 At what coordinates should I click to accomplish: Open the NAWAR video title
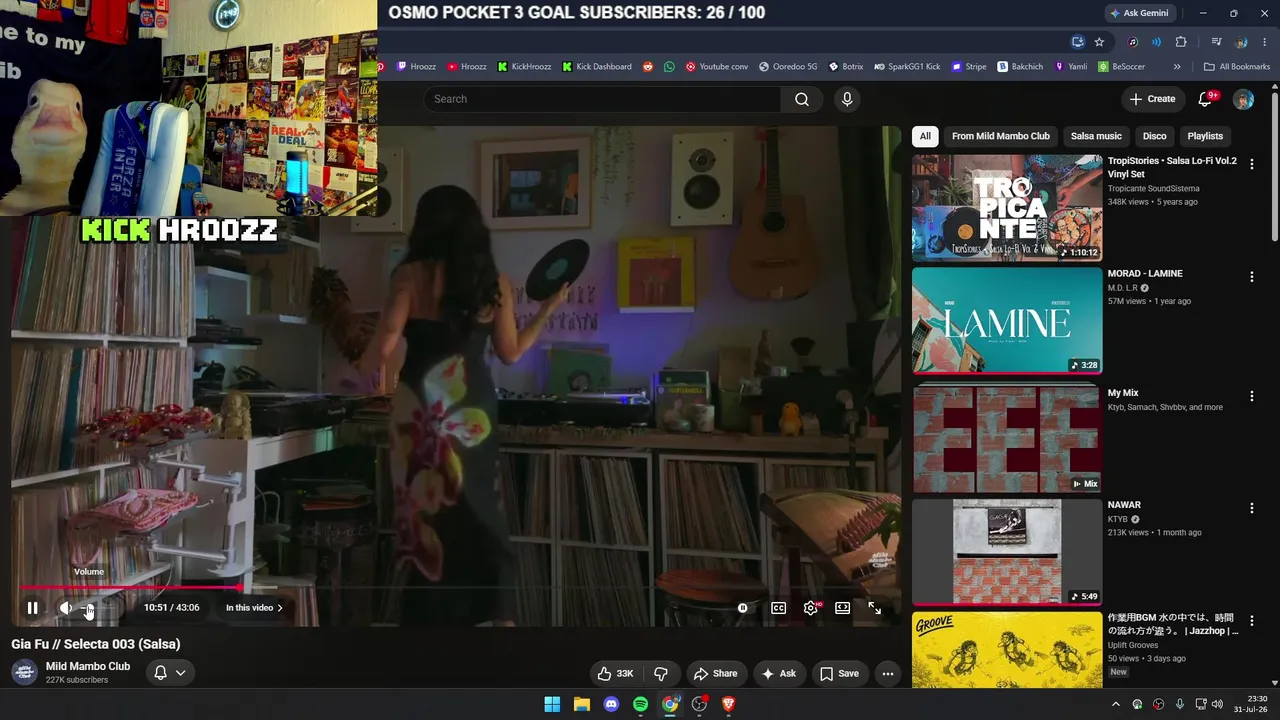tap(1124, 505)
